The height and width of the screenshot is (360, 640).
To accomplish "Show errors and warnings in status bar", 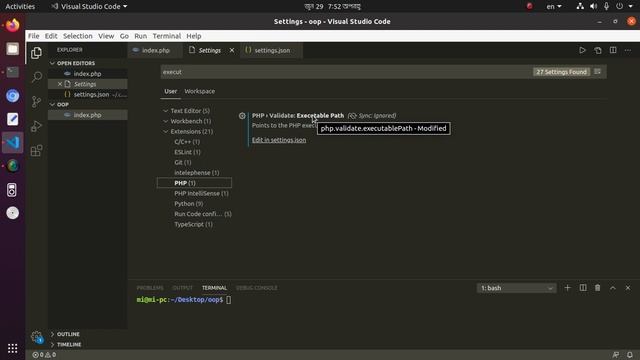I will coord(44,355).
